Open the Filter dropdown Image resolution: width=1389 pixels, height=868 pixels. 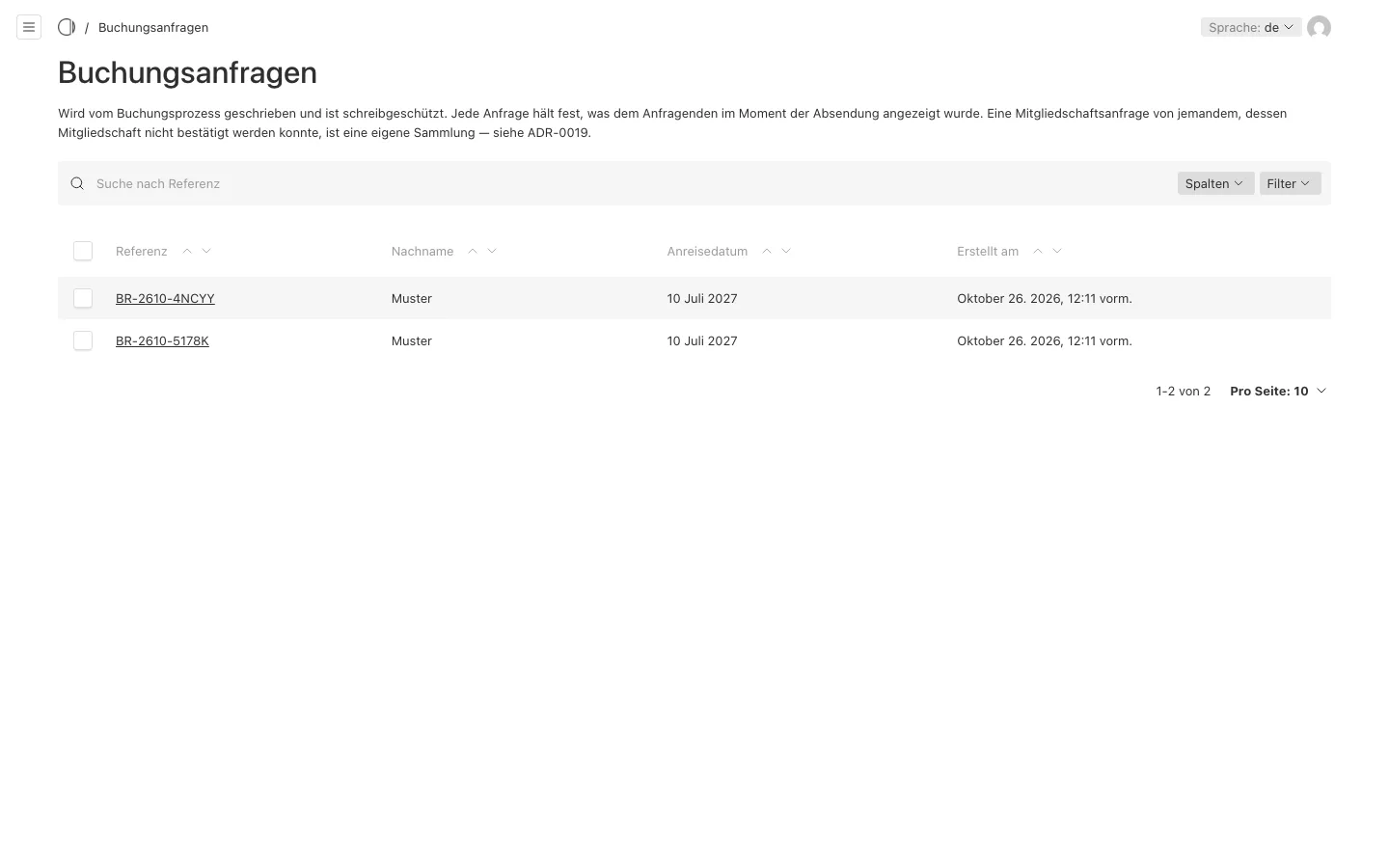(1290, 183)
